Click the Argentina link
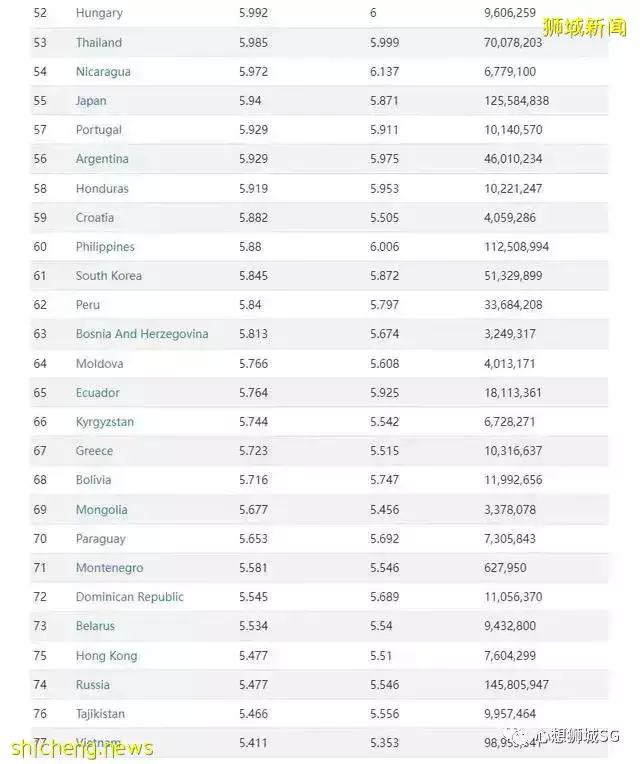640x764 pixels. click(x=102, y=159)
